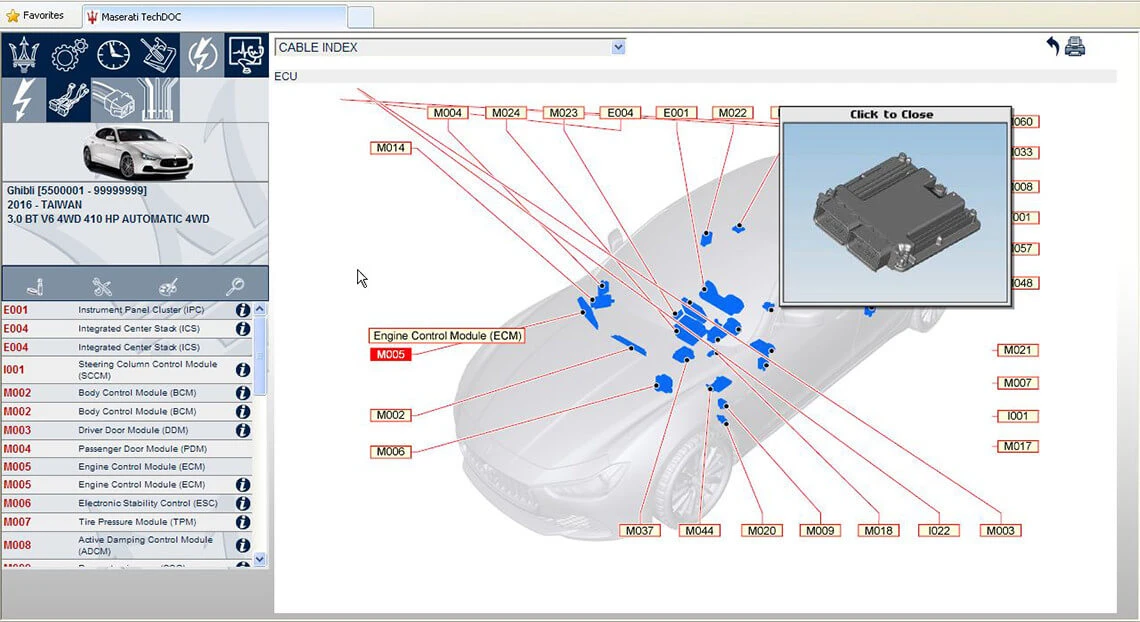1140x622 pixels.
Task: Expand the CABLE INDEX dropdown
Action: (x=618, y=47)
